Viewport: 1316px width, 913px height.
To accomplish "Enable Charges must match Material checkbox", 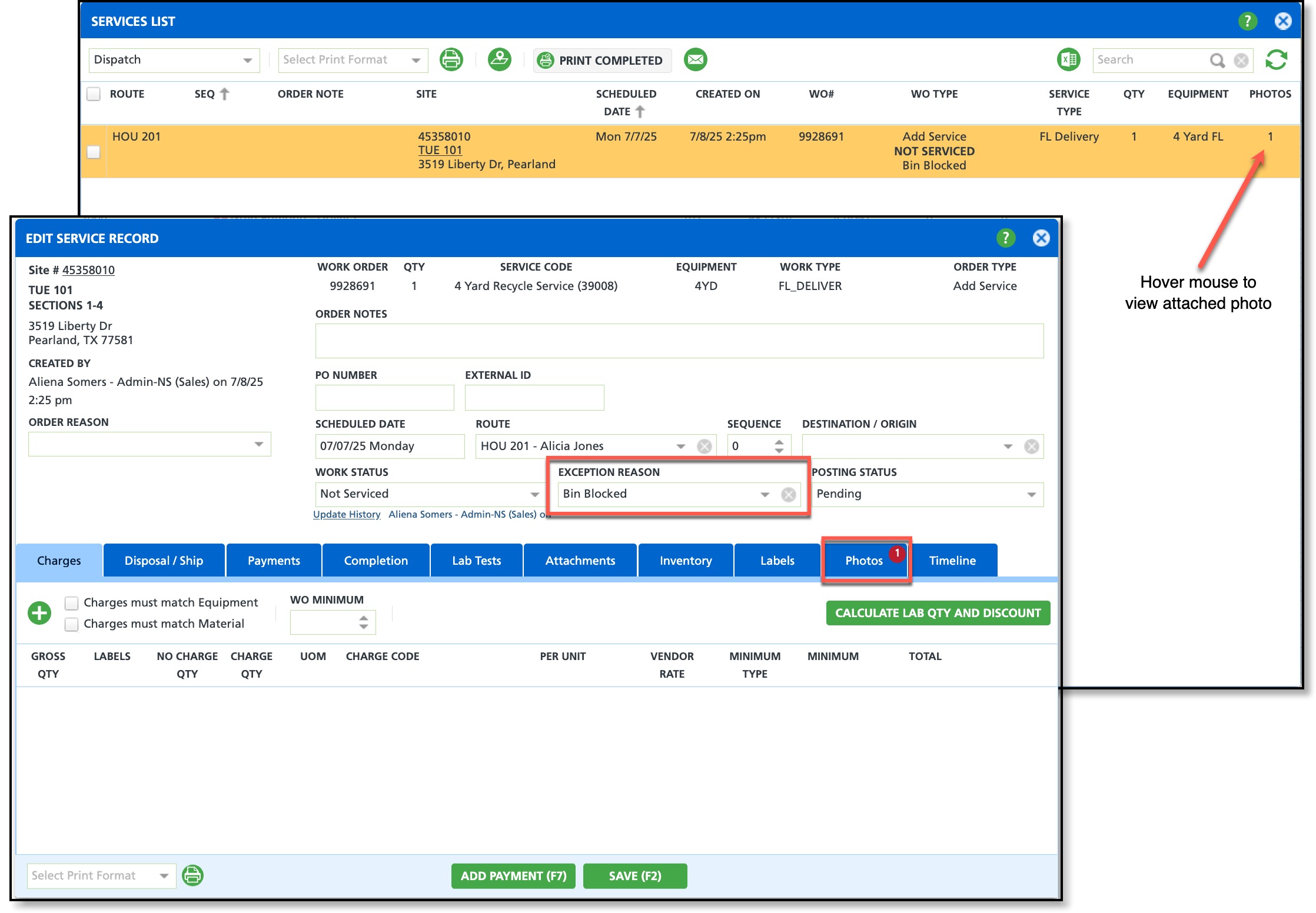I will pos(71,624).
